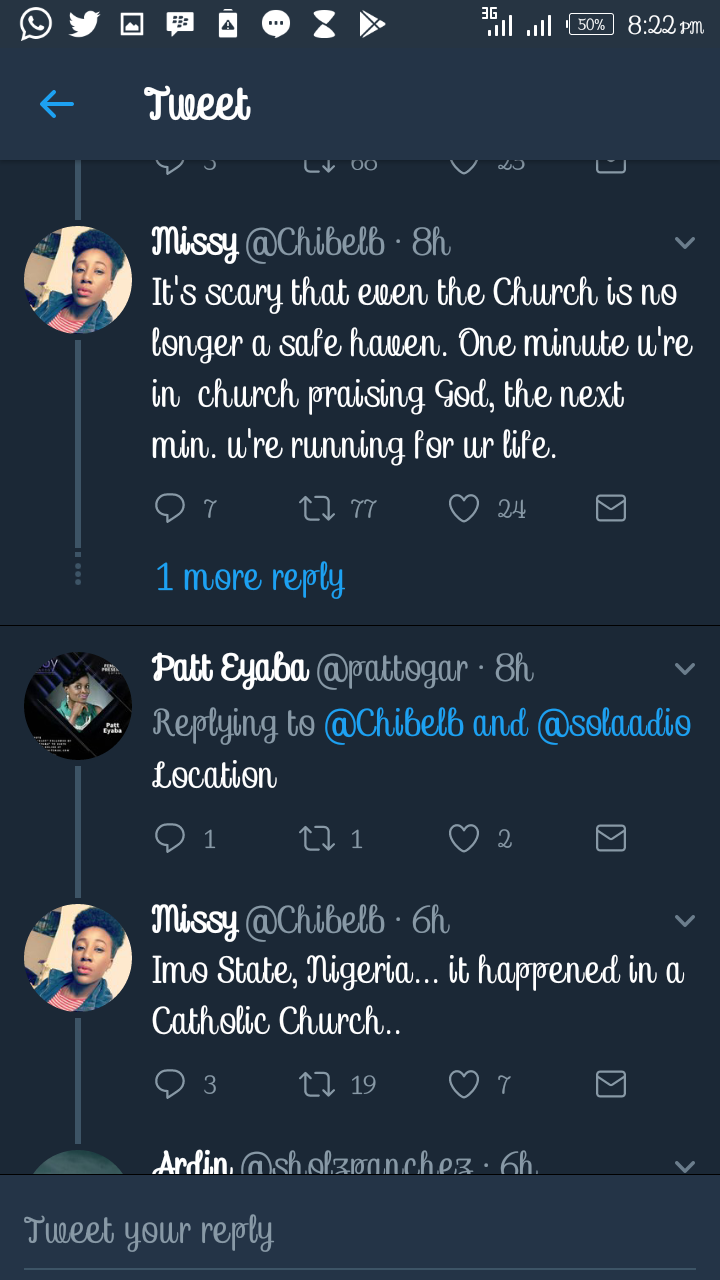The width and height of the screenshot is (720, 1280).
Task: Show '1 more reply' in thread
Action: tap(250, 578)
